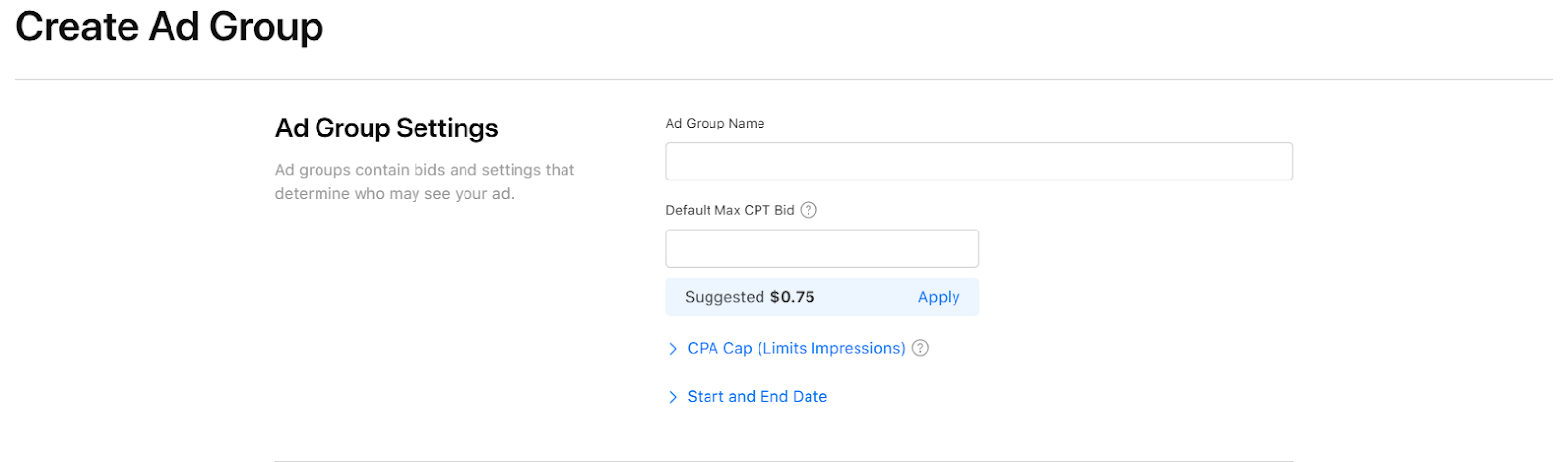Click the "CPA Cap (Limits Impressions)" link text
Viewport: 1568px width, 462px height.
click(796, 348)
